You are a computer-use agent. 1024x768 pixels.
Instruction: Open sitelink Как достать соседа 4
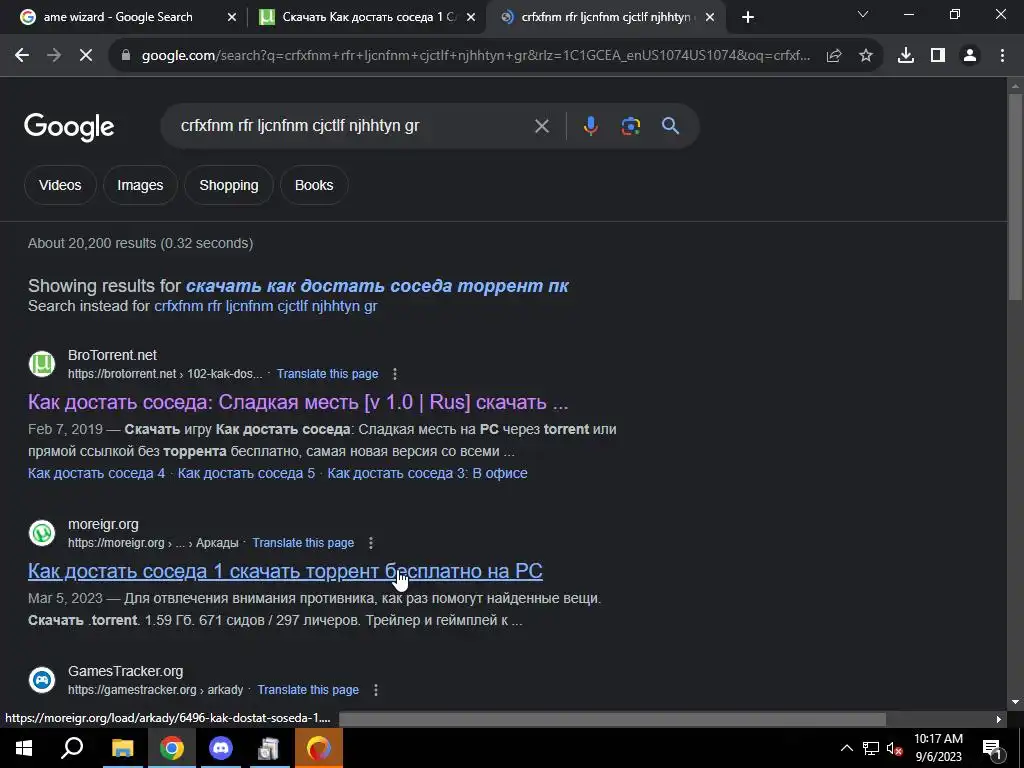(97, 473)
